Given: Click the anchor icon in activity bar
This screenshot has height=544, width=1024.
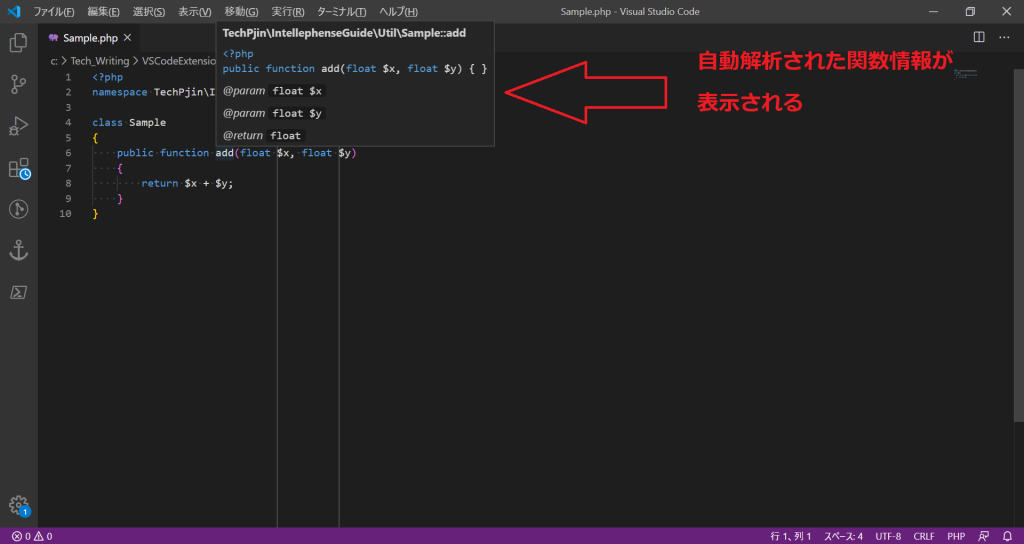Looking at the screenshot, I should tap(18, 251).
